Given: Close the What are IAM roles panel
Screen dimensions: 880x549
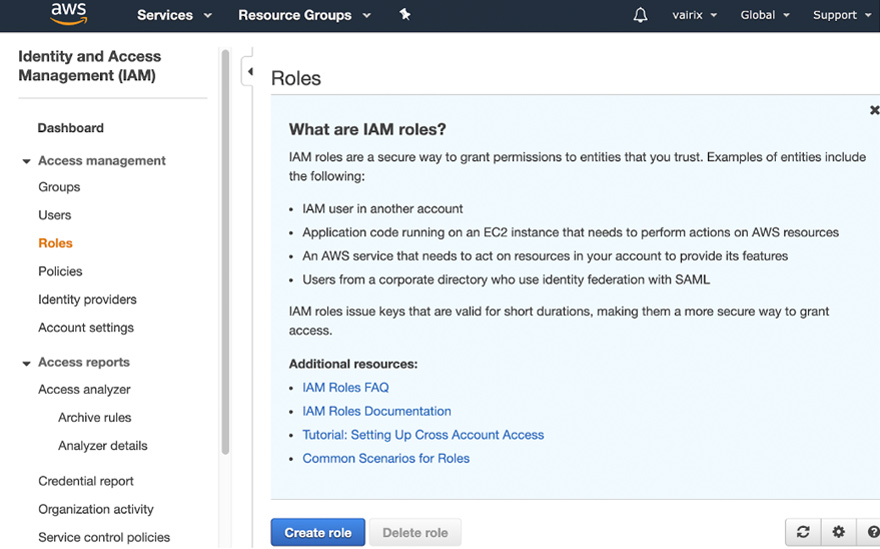Looking at the screenshot, I should tap(874, 110).
